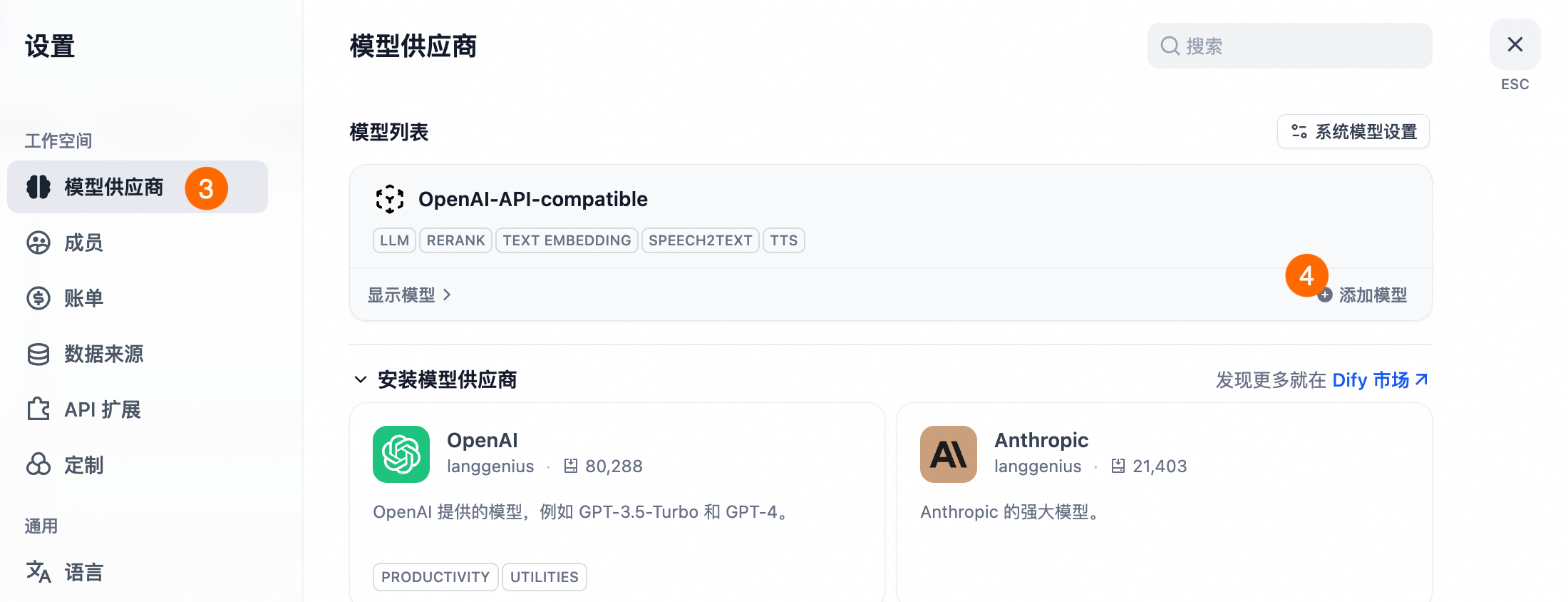Open the 定制 section
1568x602 pixels.
tap(138, 465)
